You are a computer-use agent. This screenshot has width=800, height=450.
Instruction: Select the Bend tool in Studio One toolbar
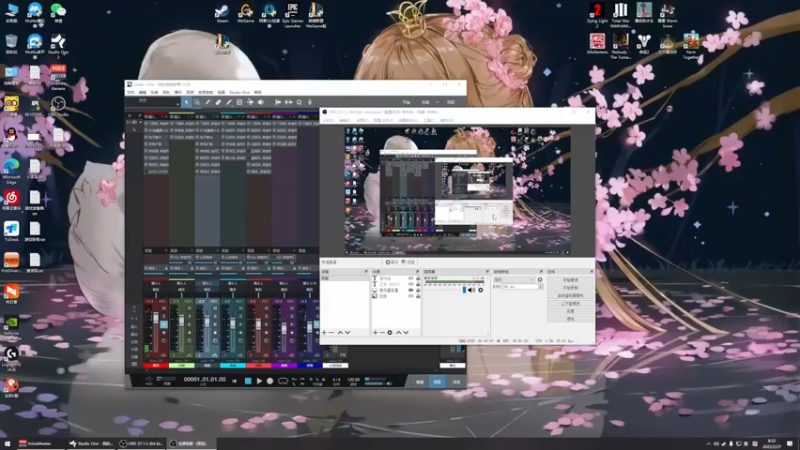(x=250, y=103)
